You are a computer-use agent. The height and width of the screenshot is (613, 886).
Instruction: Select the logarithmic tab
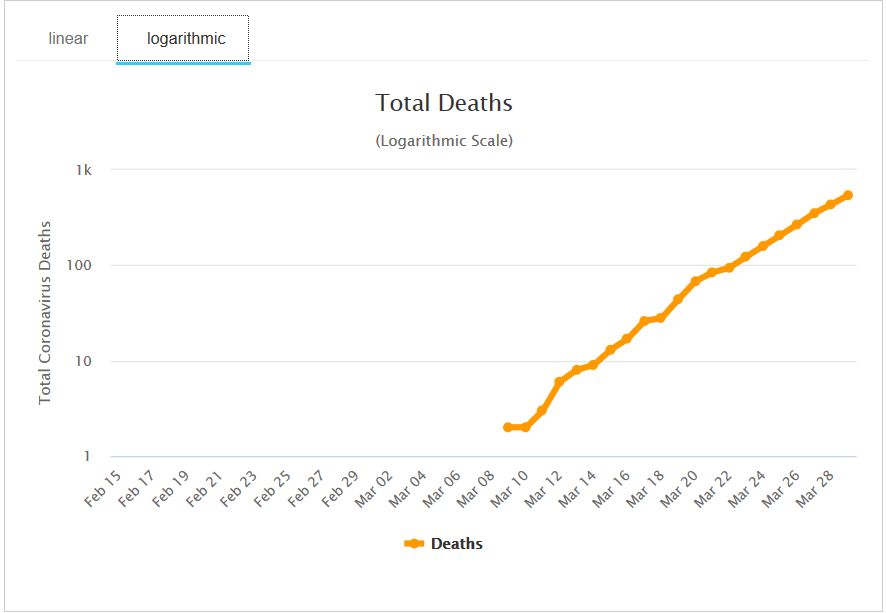186,39
